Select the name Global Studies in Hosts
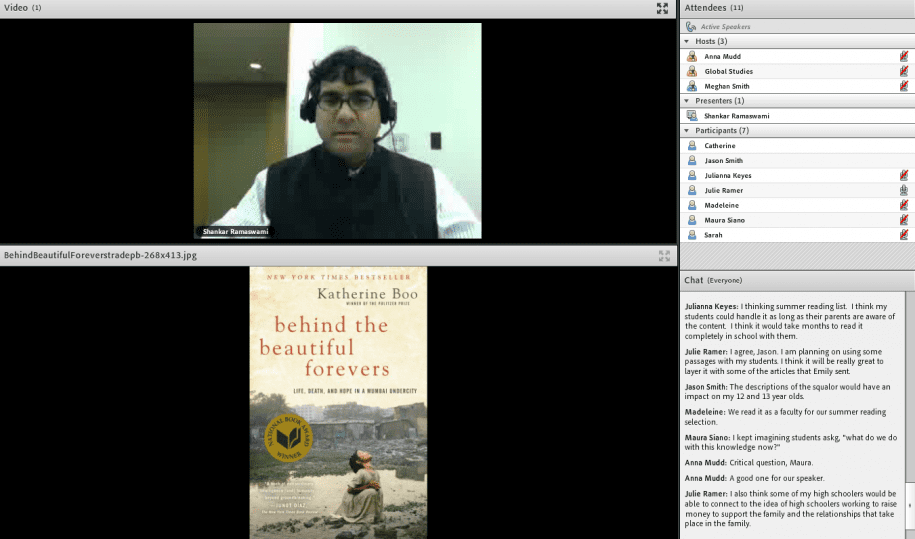915x539 pixels. 728,71
